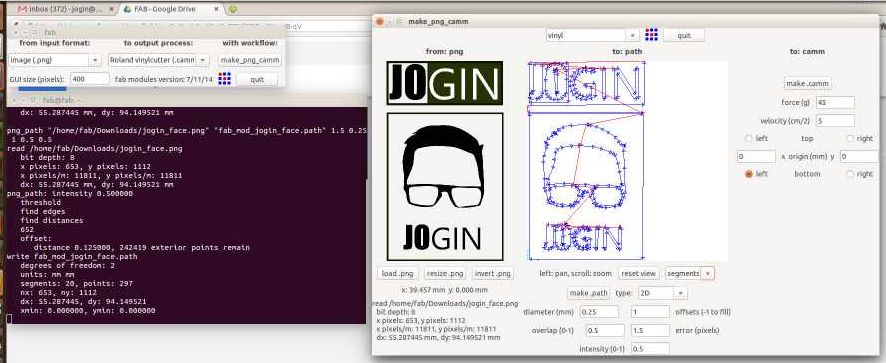Click the x origin input field

(x=756, y=156)
